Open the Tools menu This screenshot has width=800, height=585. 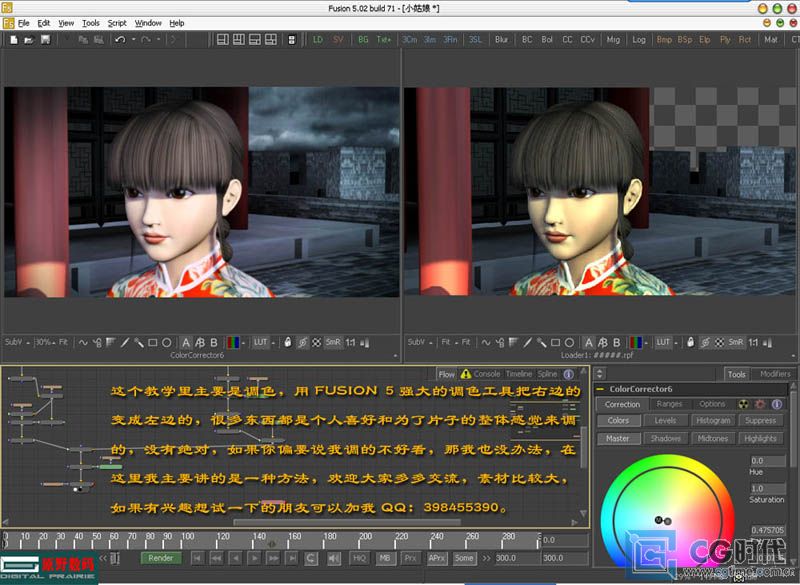91,23
